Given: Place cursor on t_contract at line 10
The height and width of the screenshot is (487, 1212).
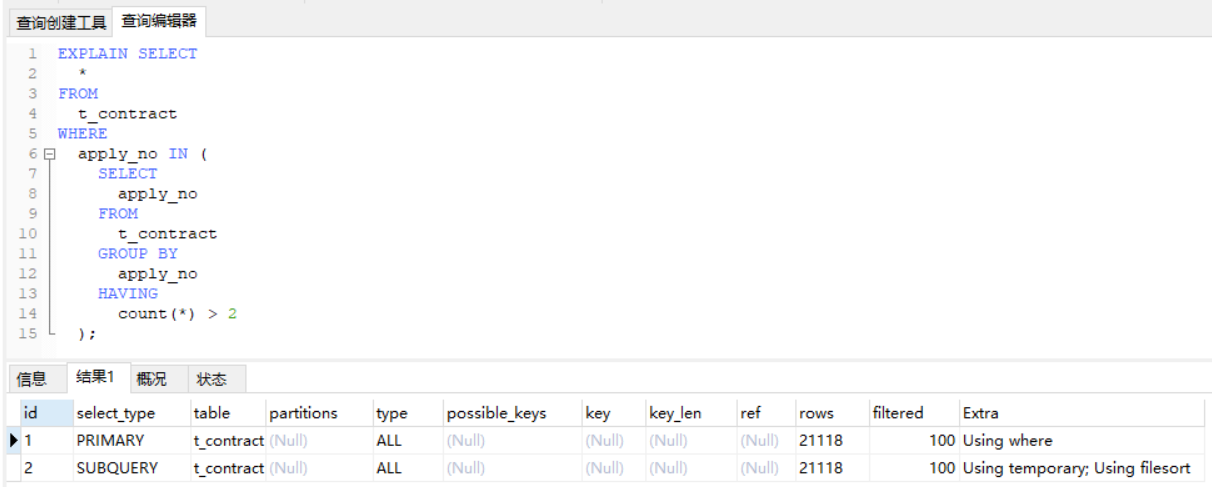Looking at the screenshot, I should click(167, 234).
